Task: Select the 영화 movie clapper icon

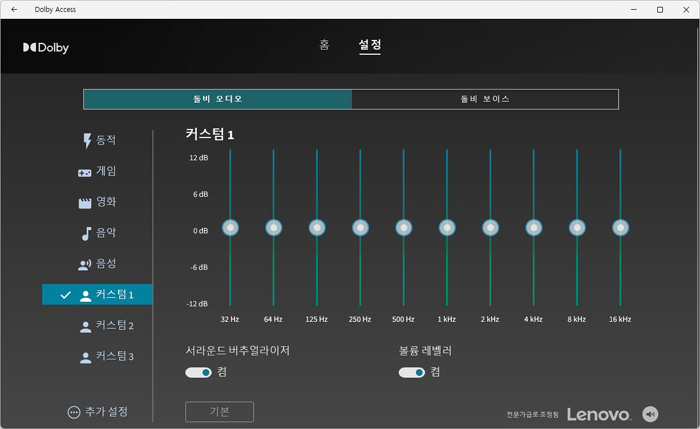Action: click(85, 203)
